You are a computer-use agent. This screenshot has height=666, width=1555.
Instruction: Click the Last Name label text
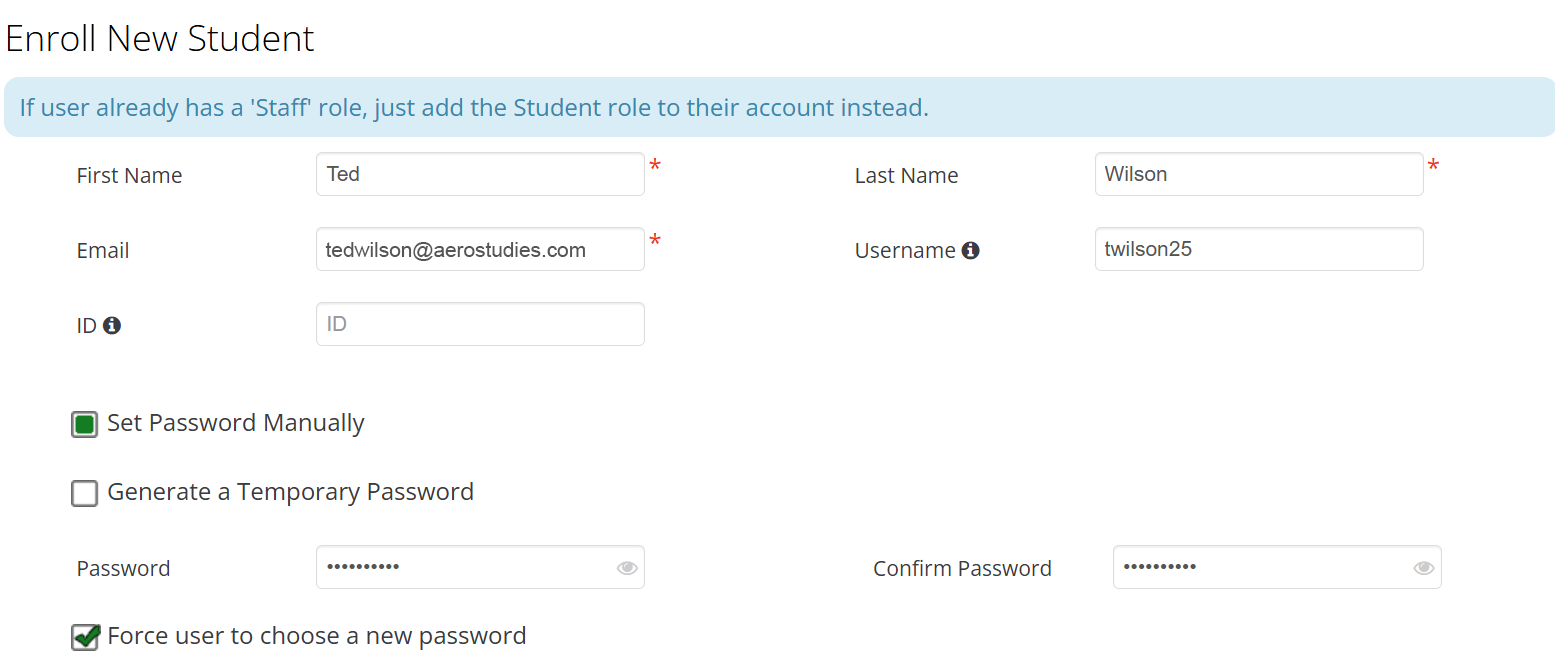(x=906, y=176)
